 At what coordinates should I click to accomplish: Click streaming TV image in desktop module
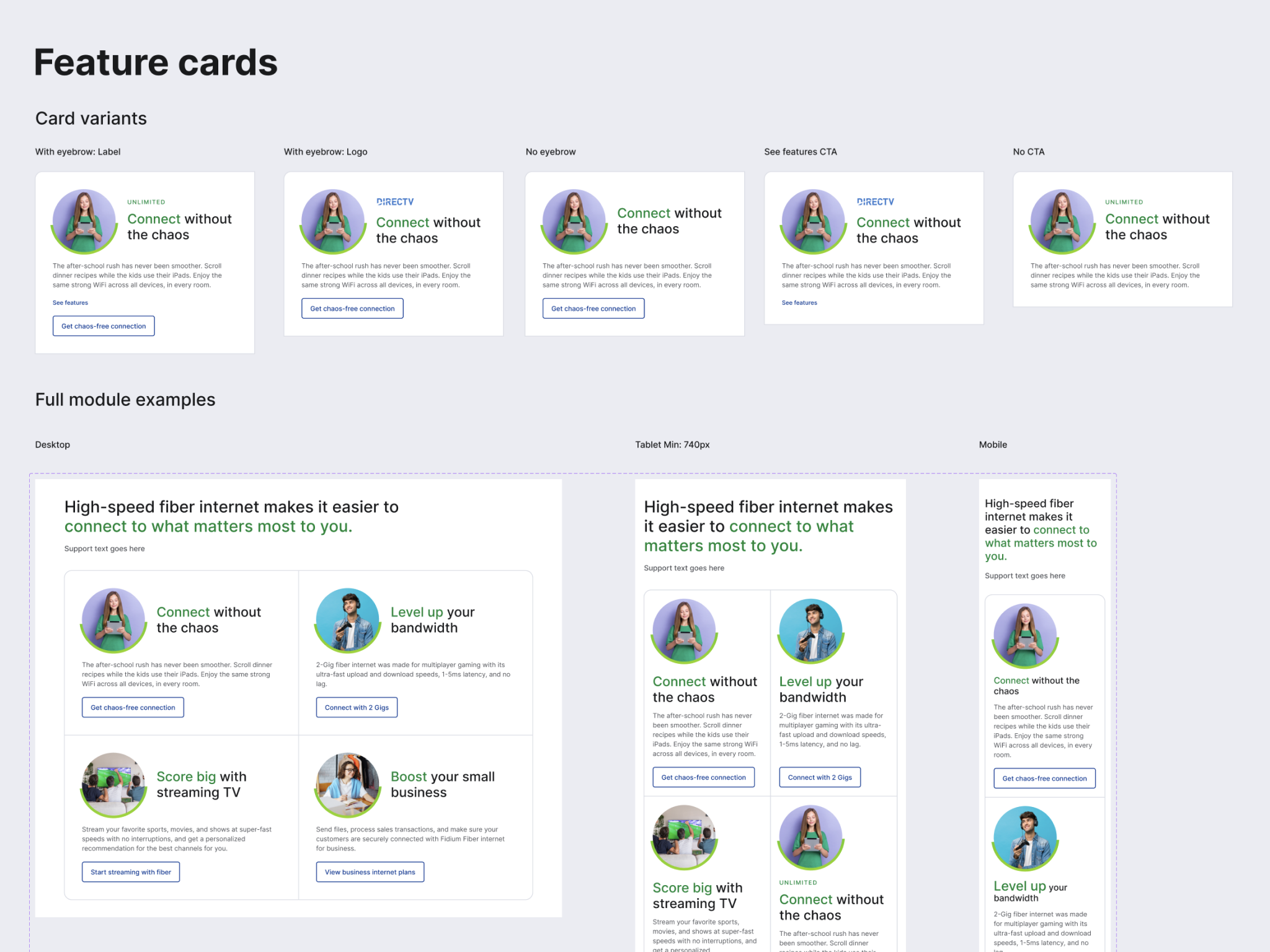[113, 785]
